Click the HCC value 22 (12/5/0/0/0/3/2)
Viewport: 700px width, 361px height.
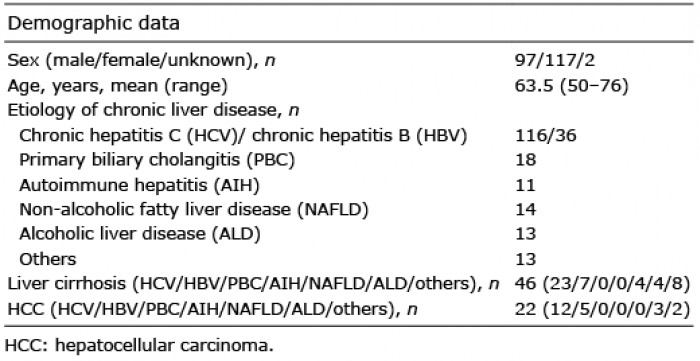point(602,309)
